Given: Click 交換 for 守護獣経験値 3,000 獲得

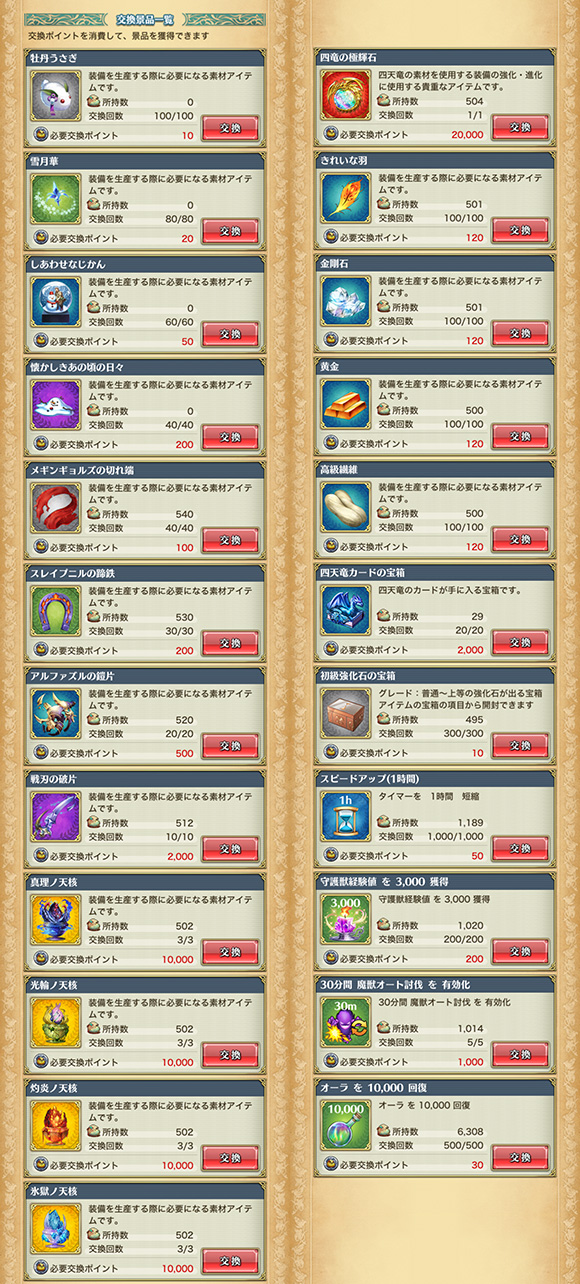Looking at the screenshot, I should (520, 951).
